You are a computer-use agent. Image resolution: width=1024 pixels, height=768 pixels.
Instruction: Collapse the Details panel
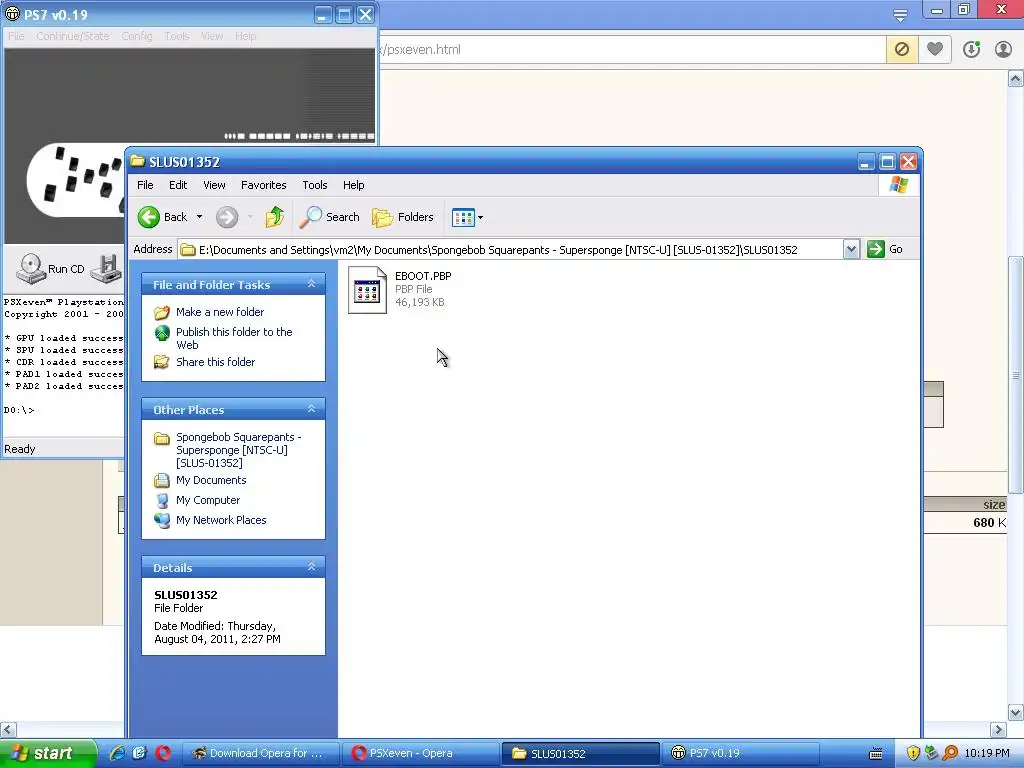(312, 567)
